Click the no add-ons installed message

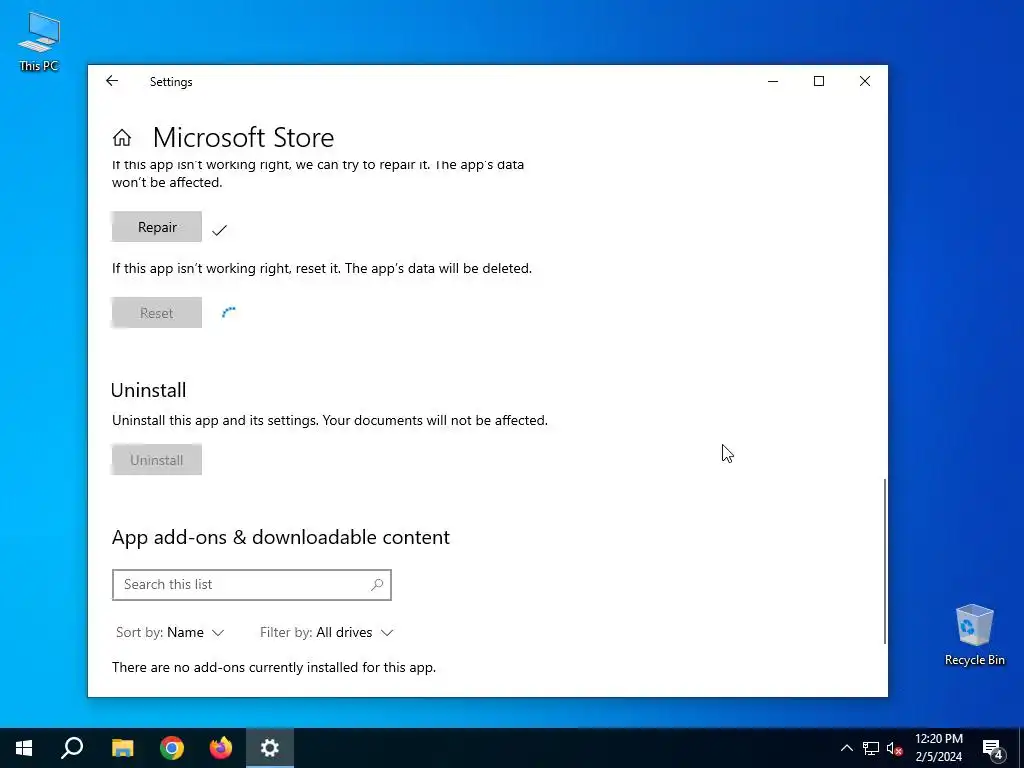point(274,667)
